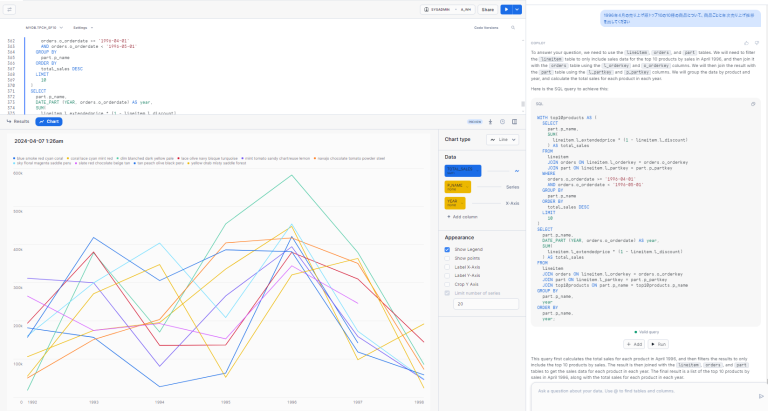This screenshot has height=411, width=768.
Task: Toggle the Show Legend checkbox
Action: (x=448, y=248)
